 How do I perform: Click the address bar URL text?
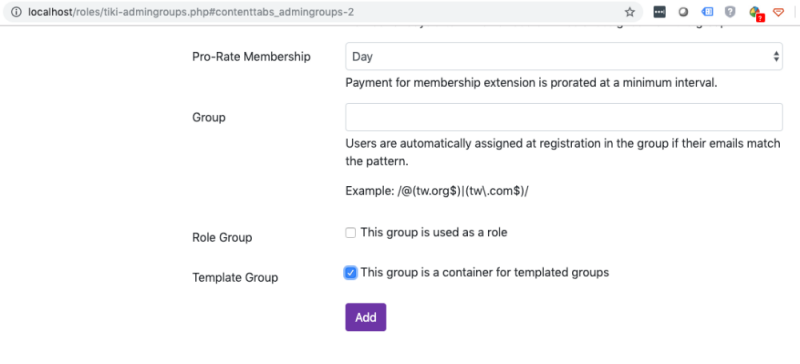191,12
